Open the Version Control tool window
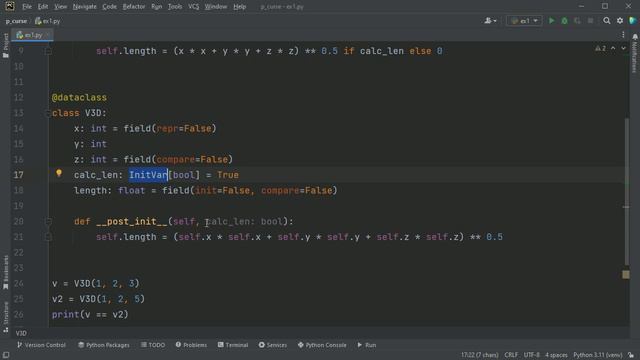This screenshot has height=360, width=640. [x=41, y=345]
